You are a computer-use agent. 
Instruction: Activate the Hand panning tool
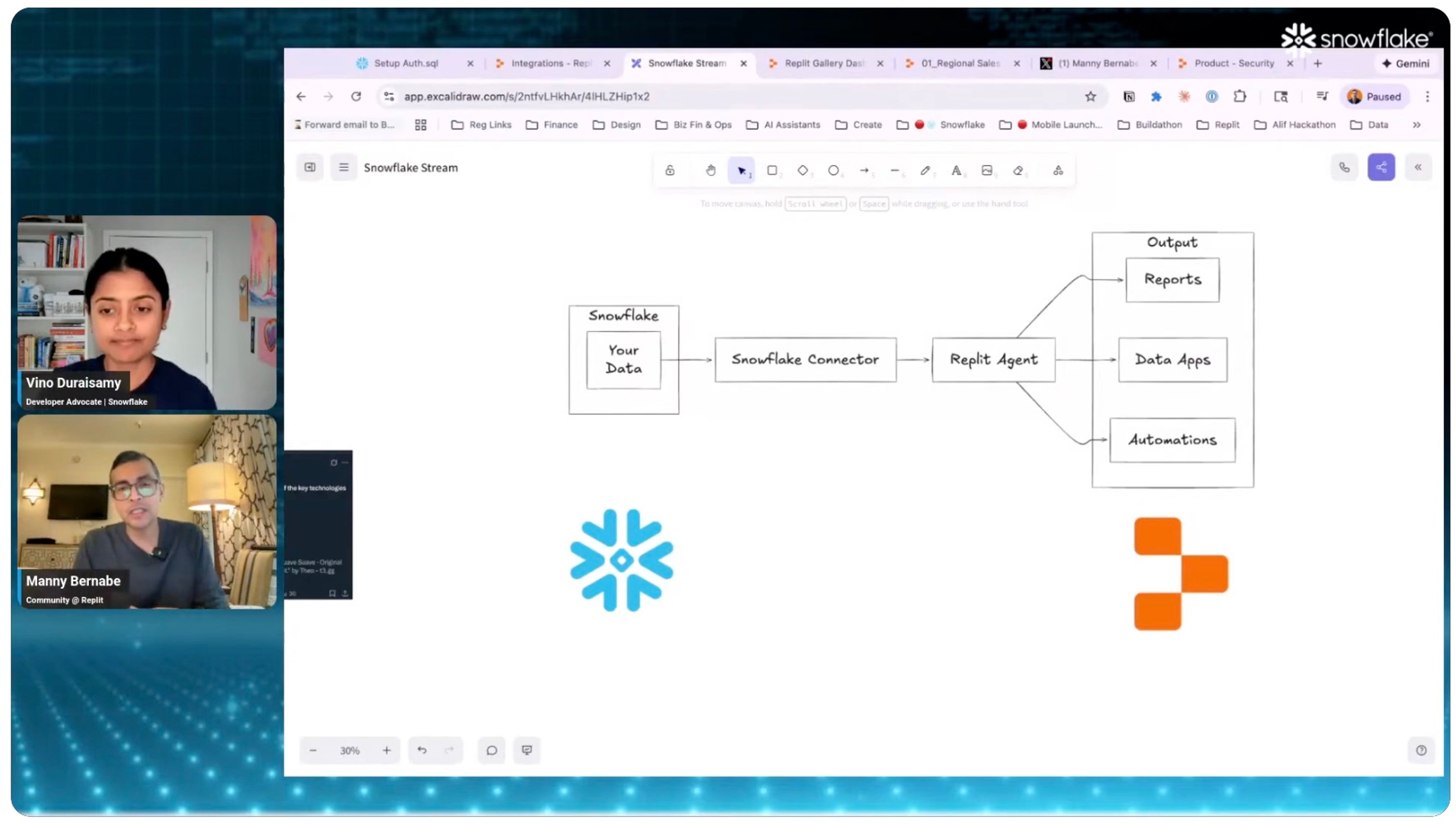(710, 170)
